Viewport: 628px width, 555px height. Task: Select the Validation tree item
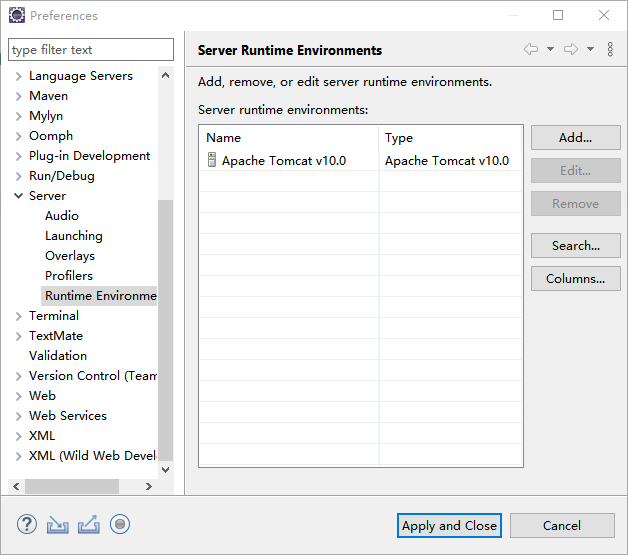coord(58,356)
